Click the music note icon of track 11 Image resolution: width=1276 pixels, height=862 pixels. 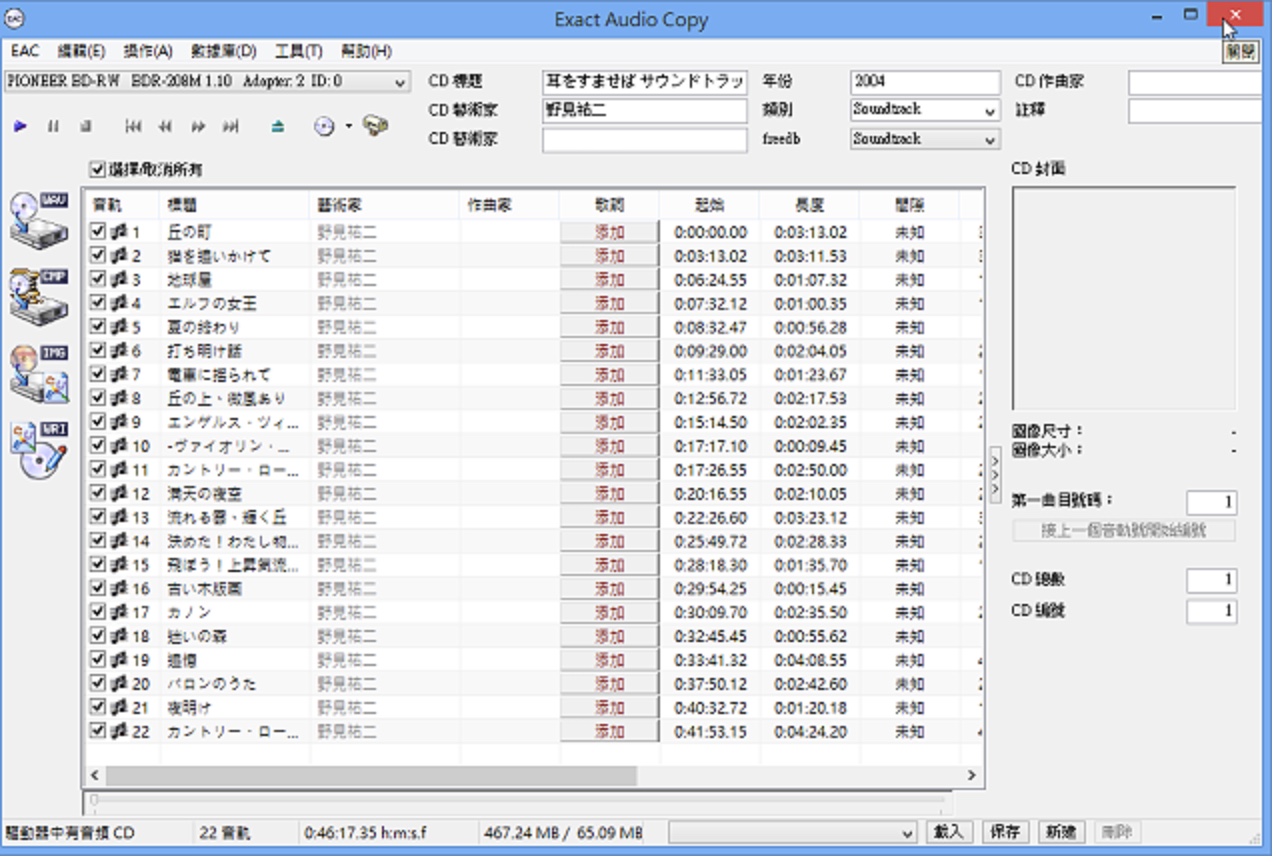[x=120, y=470]
